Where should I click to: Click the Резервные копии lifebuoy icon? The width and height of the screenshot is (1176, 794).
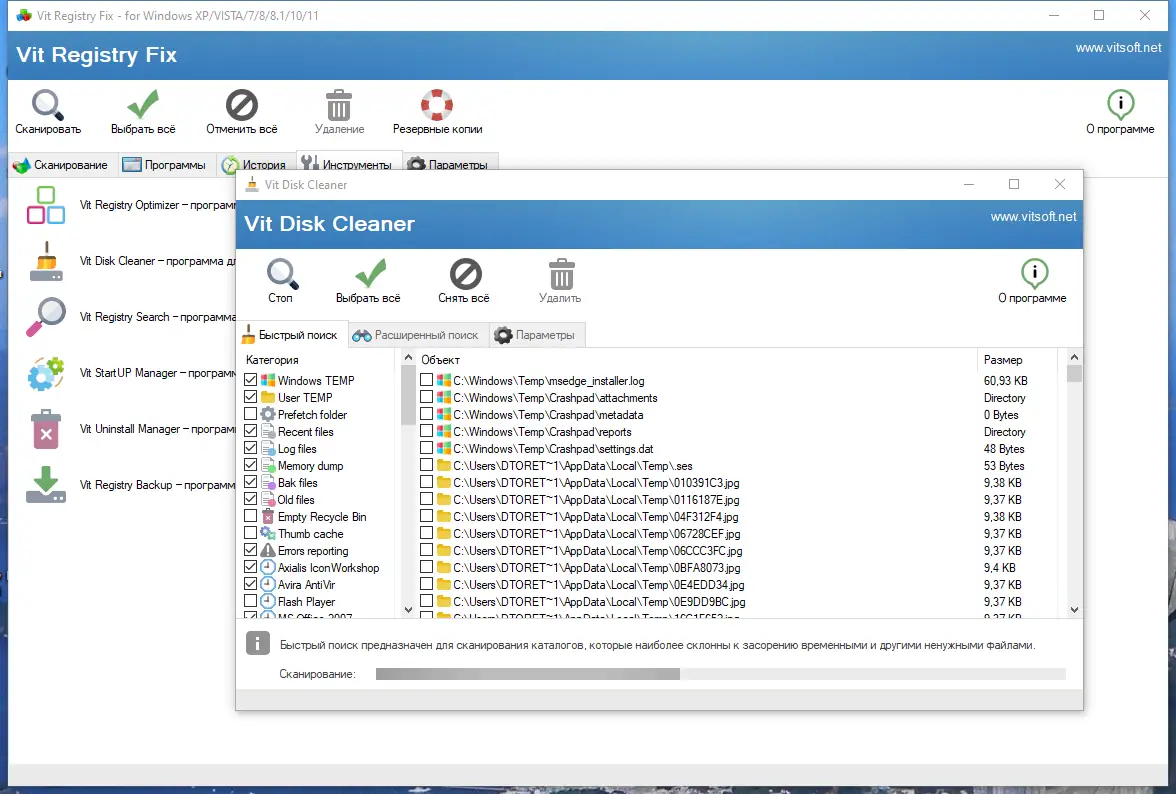[436, 103]
